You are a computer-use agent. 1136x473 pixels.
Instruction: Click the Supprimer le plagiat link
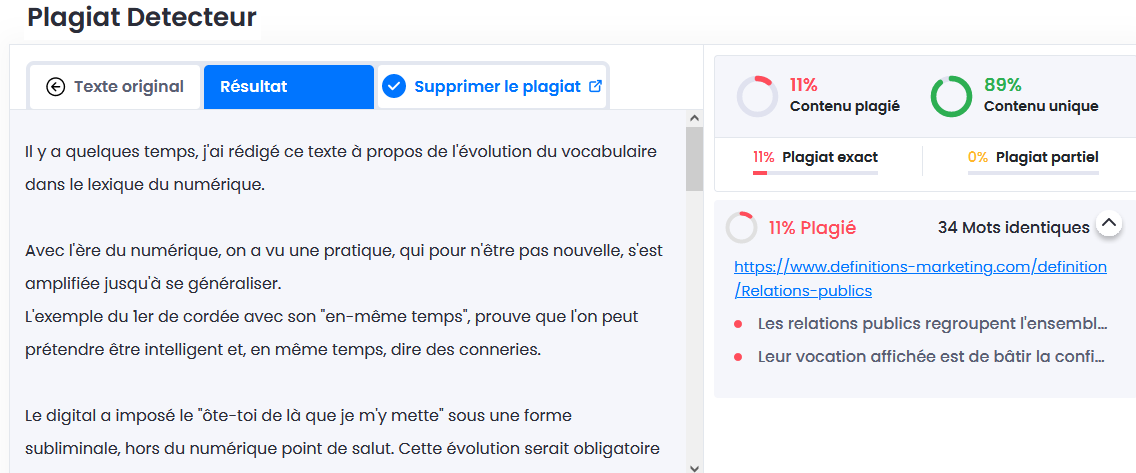(x=497, y=87)
